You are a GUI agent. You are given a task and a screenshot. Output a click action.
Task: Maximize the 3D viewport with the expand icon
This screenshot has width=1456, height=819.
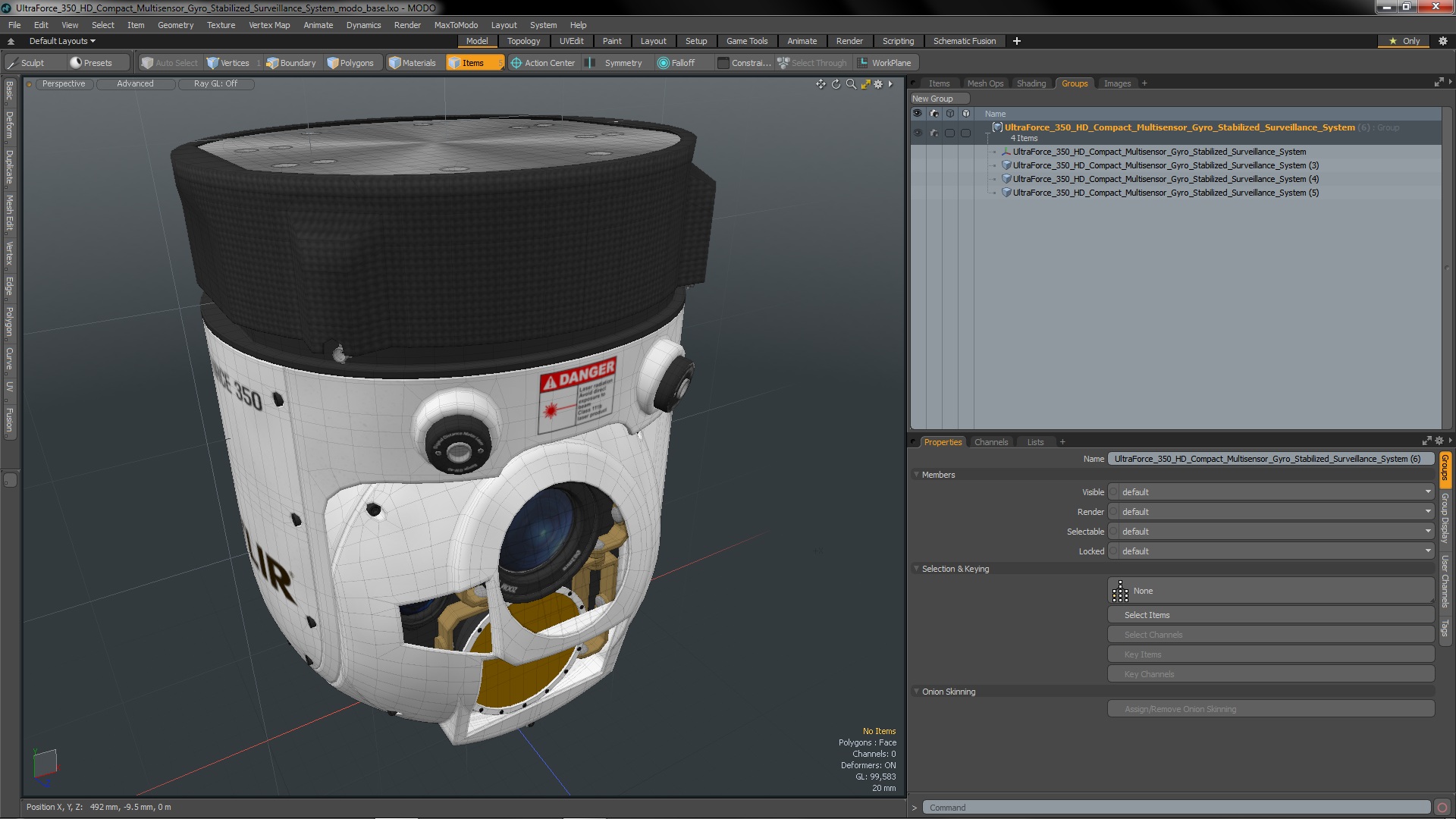[x=865, y=84]
